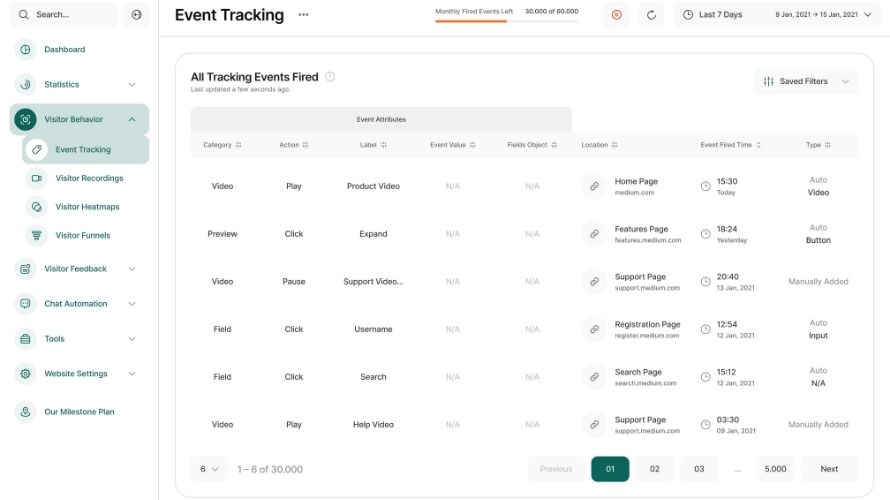Screen dimensions: 890x500
Task: Go to the Next page
Action: [x=829, y=469]
